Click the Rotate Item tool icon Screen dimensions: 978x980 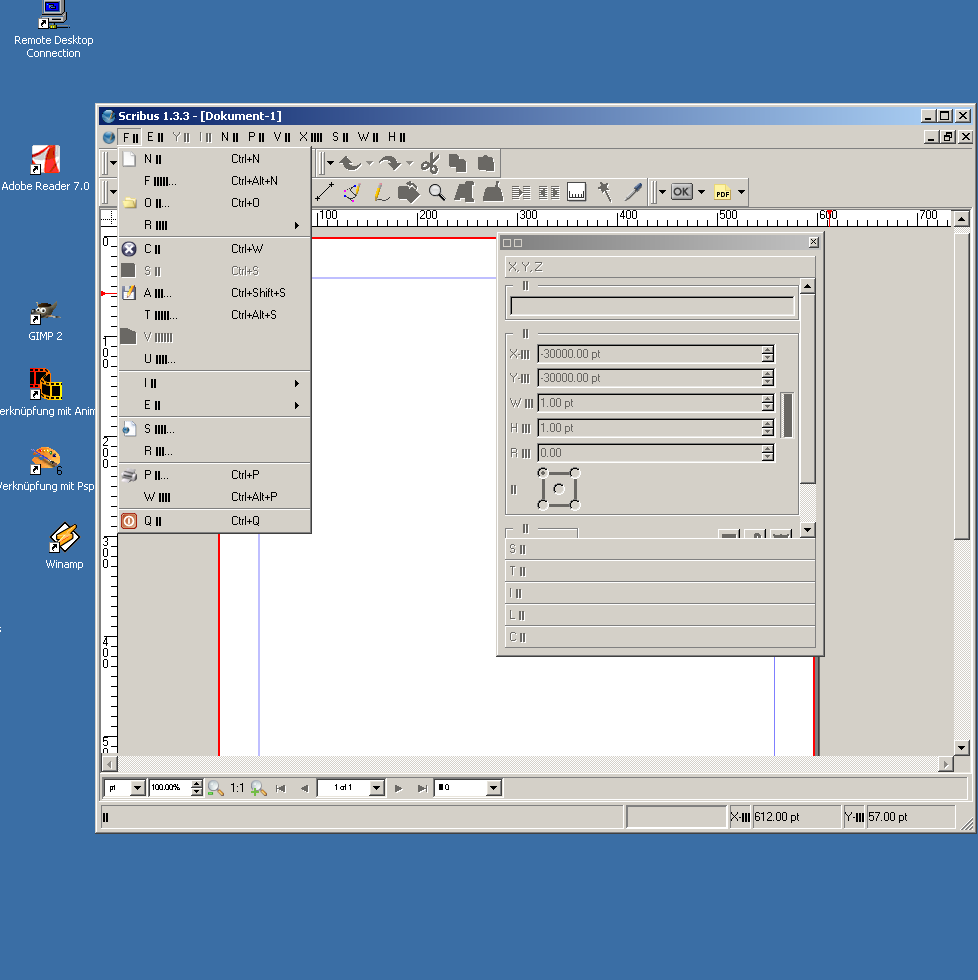[408, 192]
